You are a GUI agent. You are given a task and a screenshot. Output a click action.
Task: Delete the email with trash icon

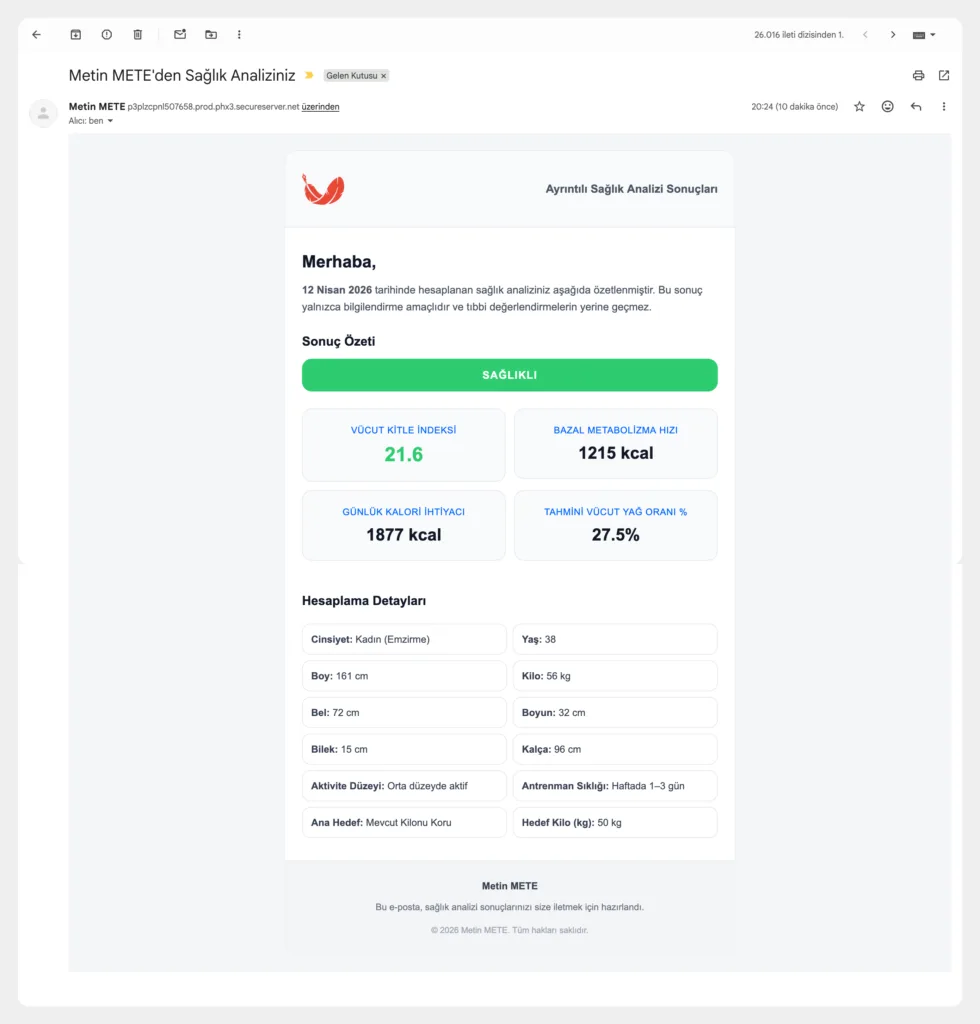137,34
